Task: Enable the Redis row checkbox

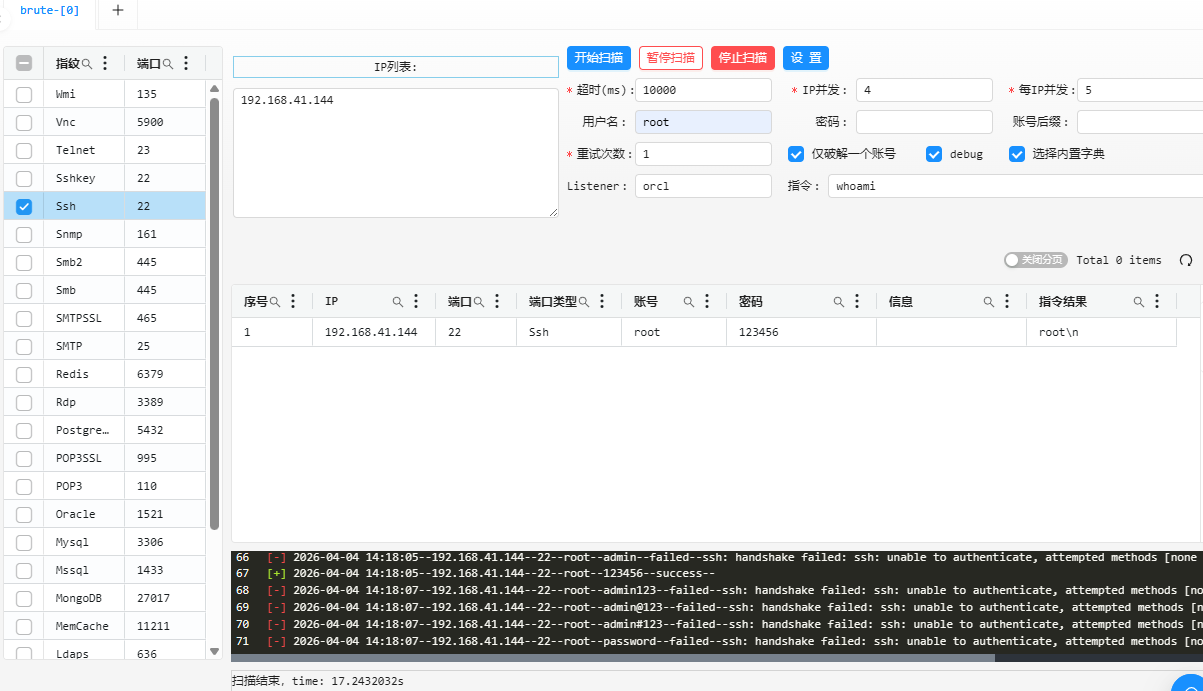Action: click(24, 374)
